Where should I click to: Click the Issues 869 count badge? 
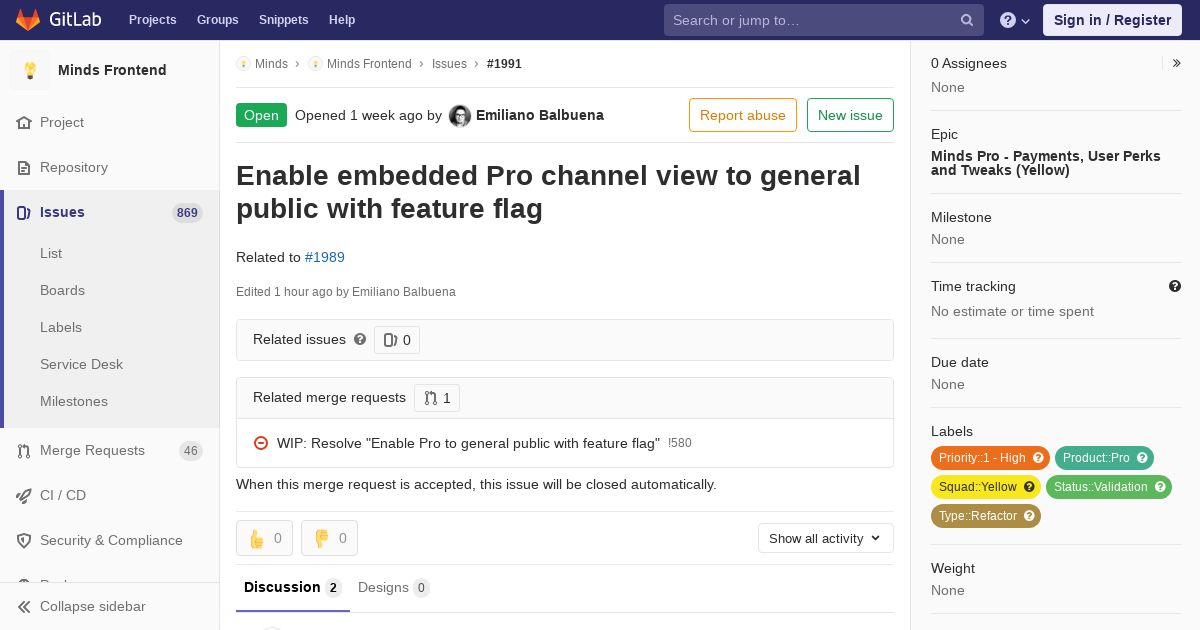point(187,213)
